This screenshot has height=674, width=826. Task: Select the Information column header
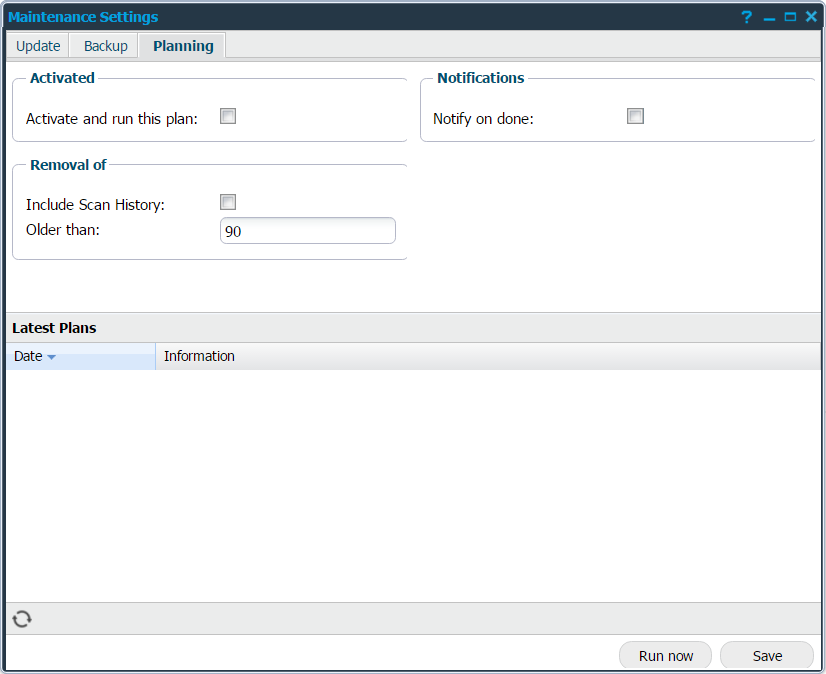point(199,356)
